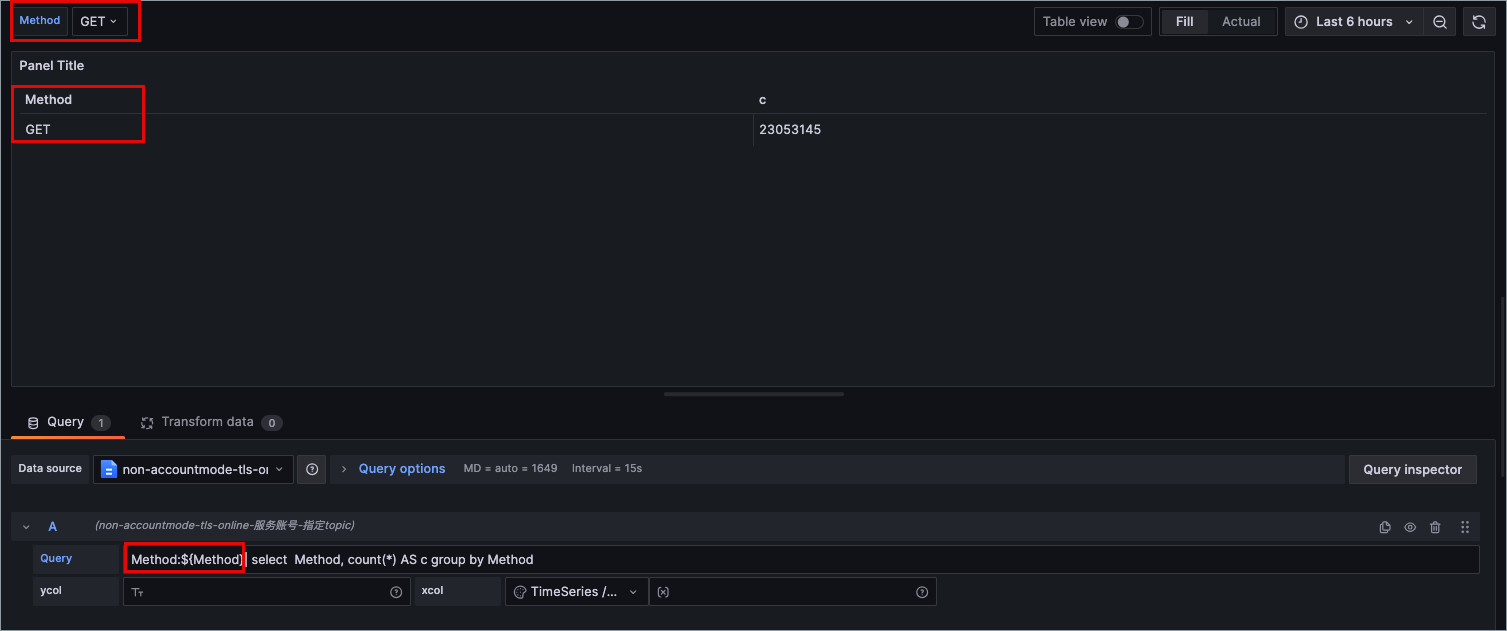Refresh the dashboard panel
The height and width of the screenshot is (631, 1507).
[1479, 22]
